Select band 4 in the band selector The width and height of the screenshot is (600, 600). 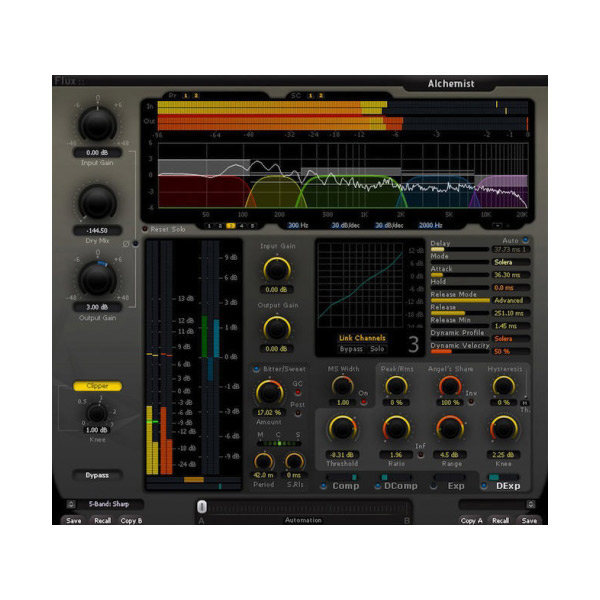click(241, 226)
